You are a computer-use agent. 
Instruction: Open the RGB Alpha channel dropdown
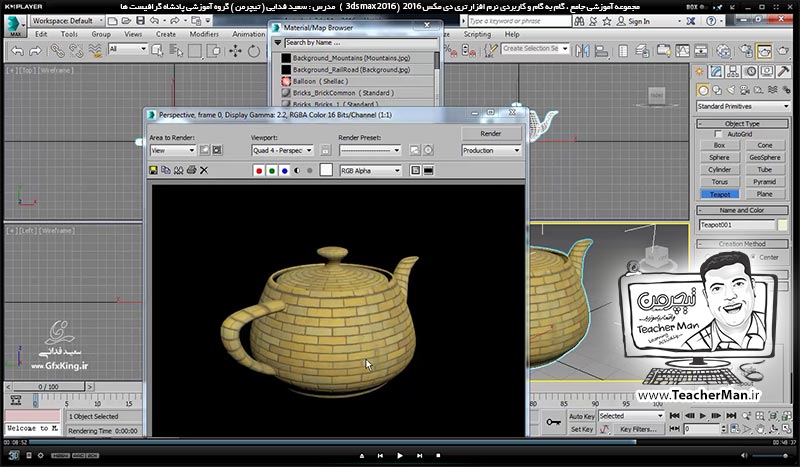click(x=370, y=170)
